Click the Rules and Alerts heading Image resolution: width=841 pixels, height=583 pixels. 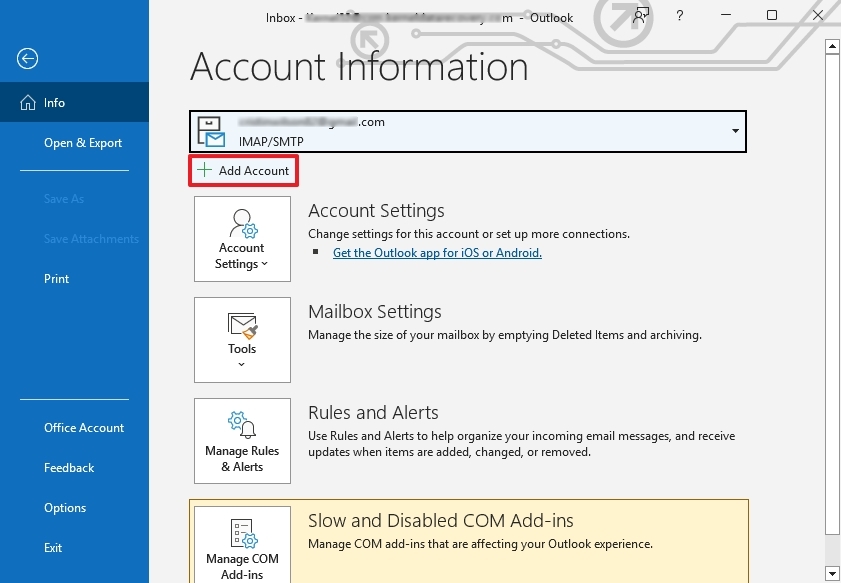tap(373, 412)
